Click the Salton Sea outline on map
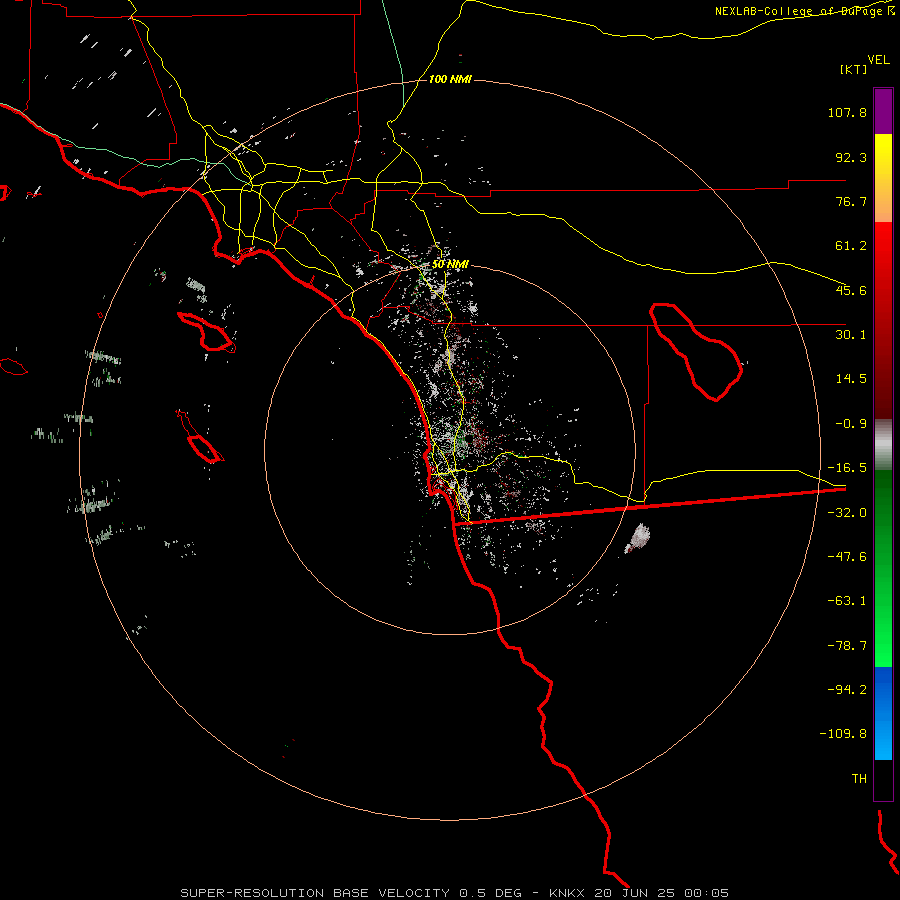 pyautogui.click(x=696, y=352)
